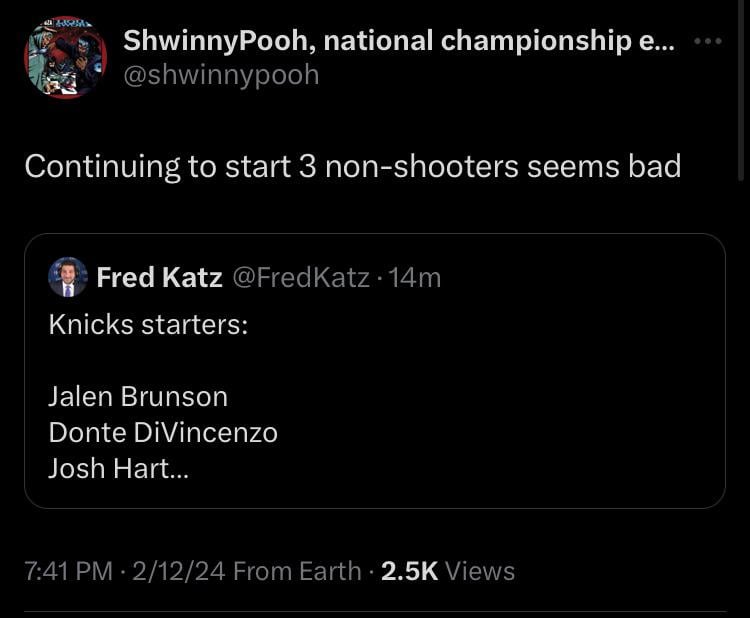Click the 'From Earth' location label
750x618 pixels.
[x=296, y=571]
